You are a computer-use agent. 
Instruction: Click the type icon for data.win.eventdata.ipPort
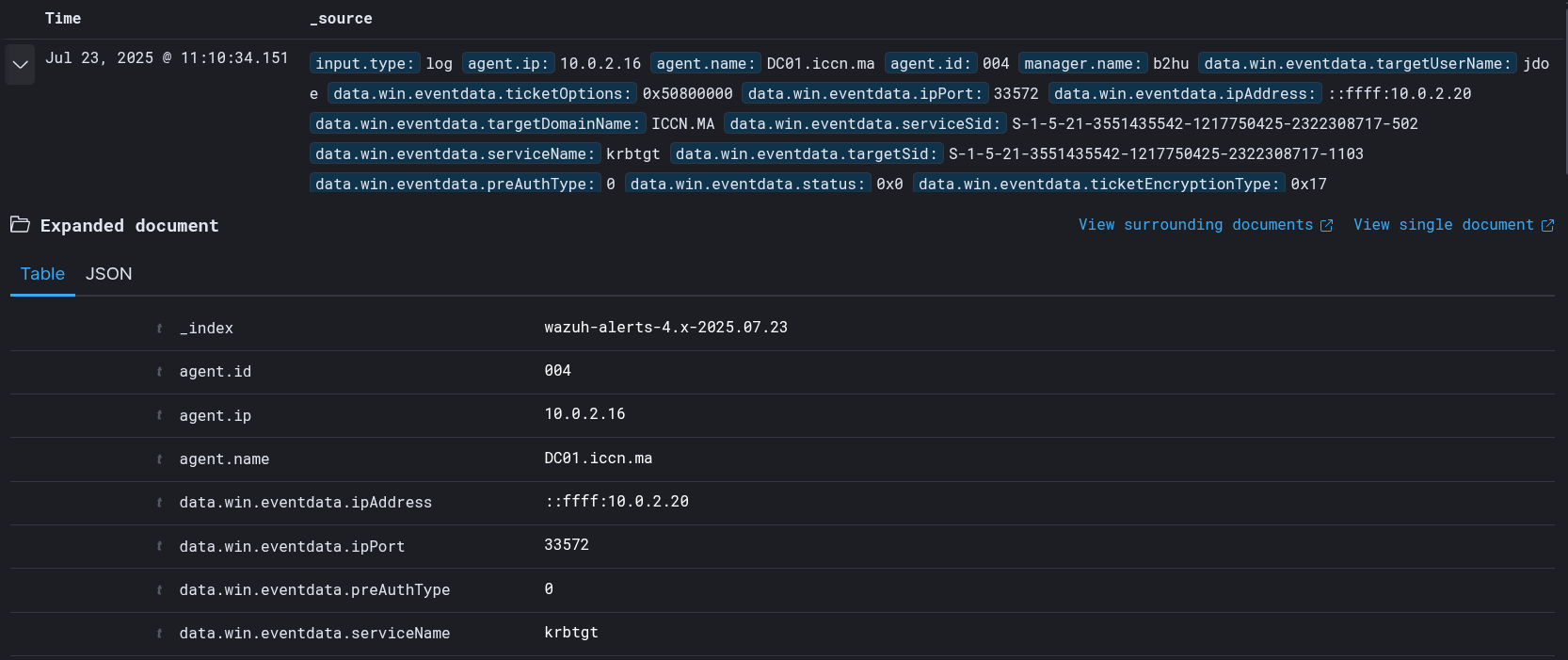pos(159,546)
